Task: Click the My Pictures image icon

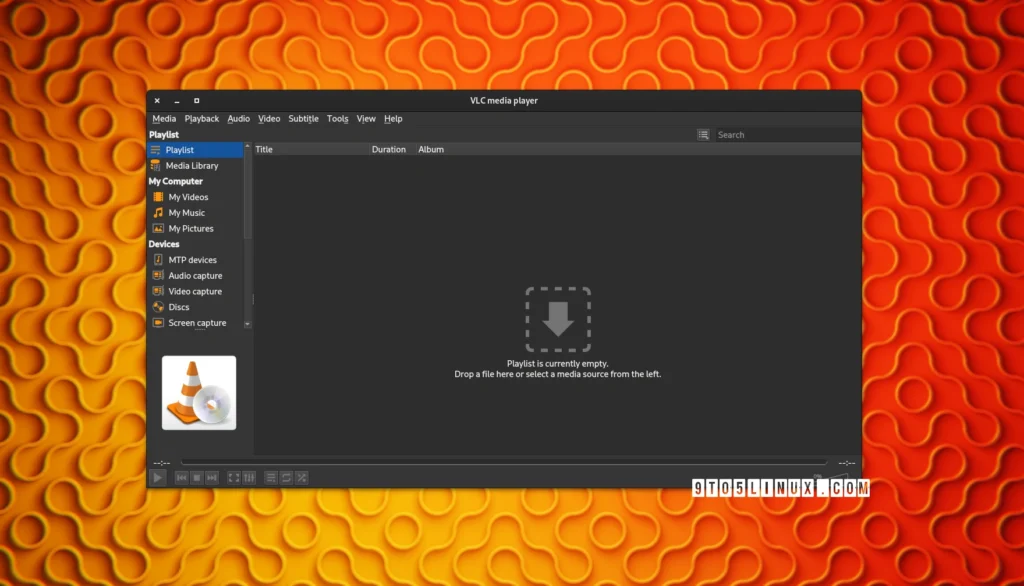Action: tap(158, 228)
